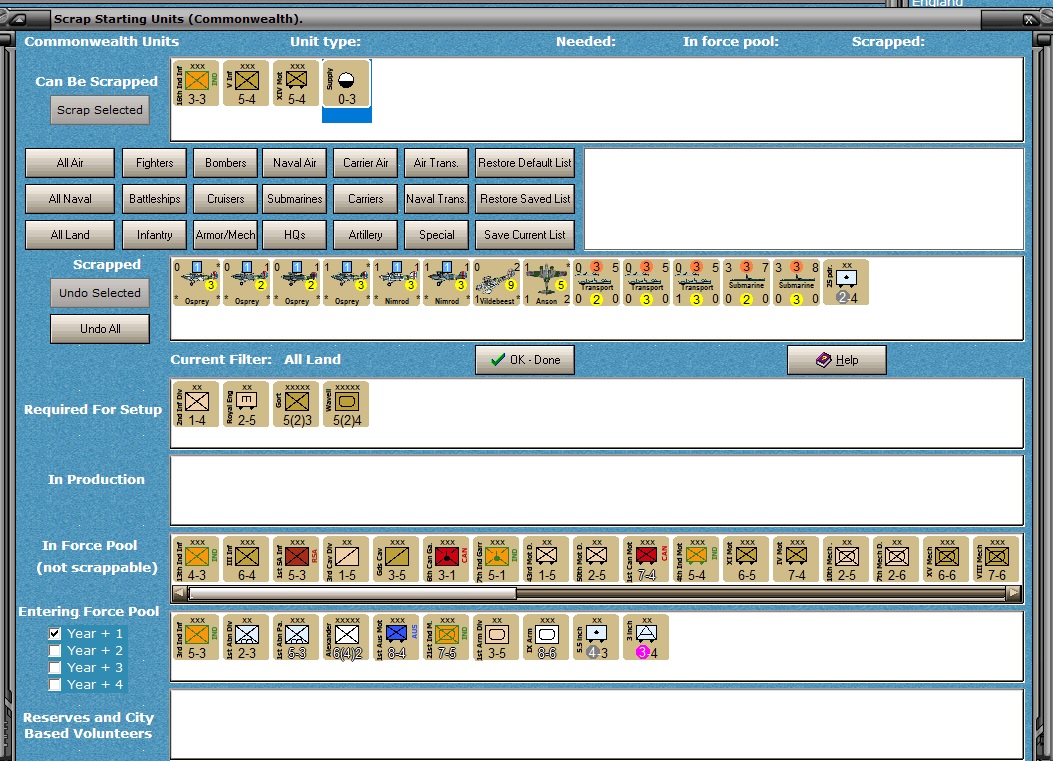Select the IX Arm 8-6 armor counter
1053x761 pixels.
pos(547,637)
